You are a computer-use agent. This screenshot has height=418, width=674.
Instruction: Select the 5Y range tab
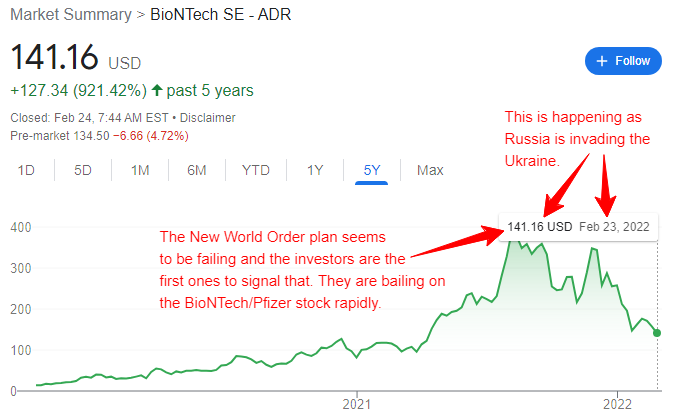(372, 170)
